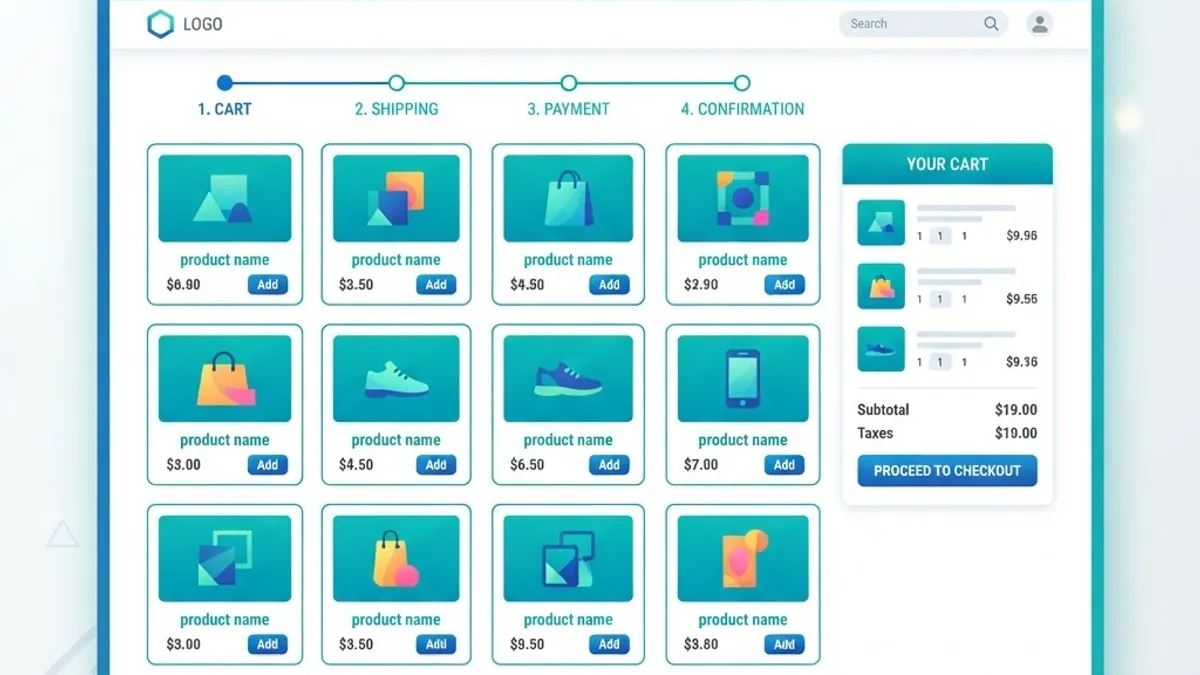Image resolution: width=1200 pixels, height=675 pixels.
Task: Open the orange-and-blue squares image, first row
Action: click(x=396, y=198)
